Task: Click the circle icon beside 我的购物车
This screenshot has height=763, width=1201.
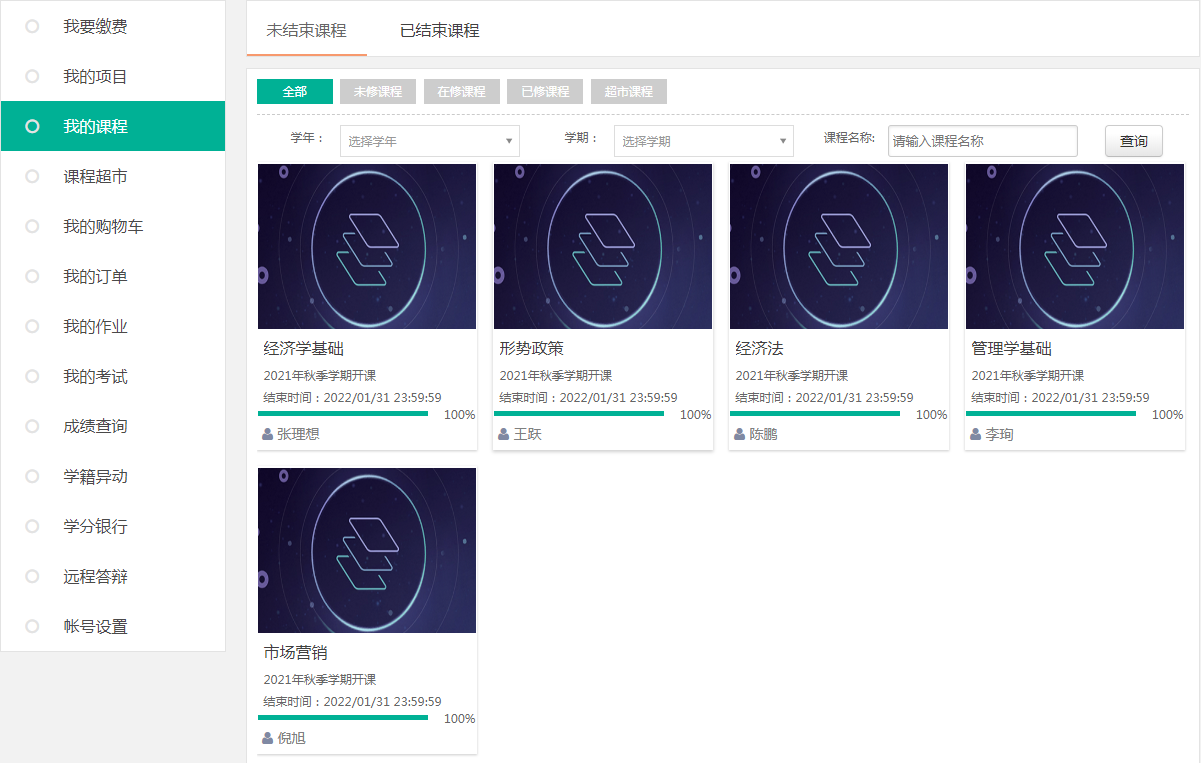Action: click(x=32, y=226)
